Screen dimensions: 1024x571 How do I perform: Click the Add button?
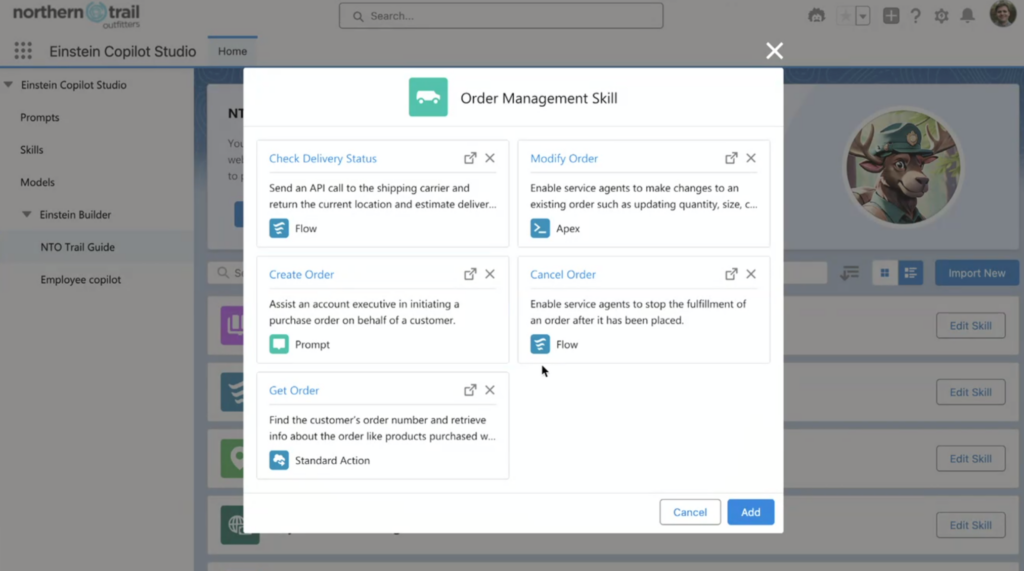coord(750,512)
